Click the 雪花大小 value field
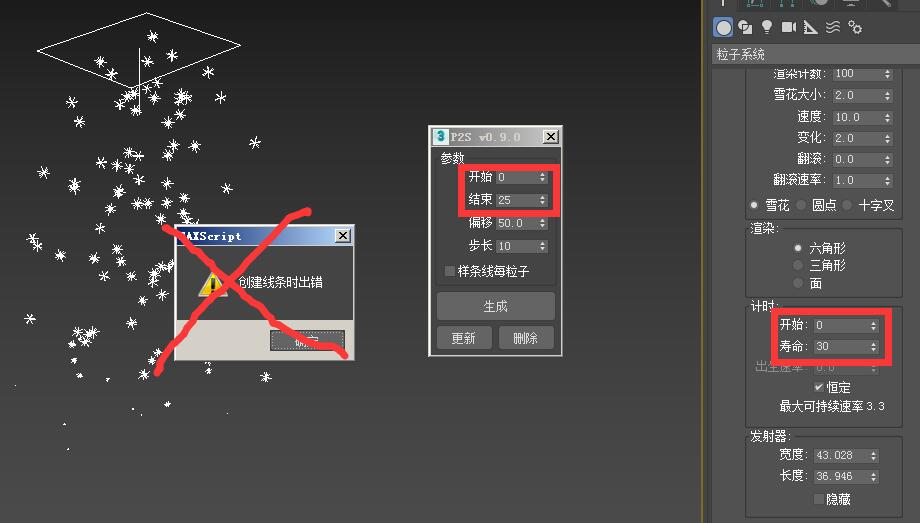 pos(857,95)
